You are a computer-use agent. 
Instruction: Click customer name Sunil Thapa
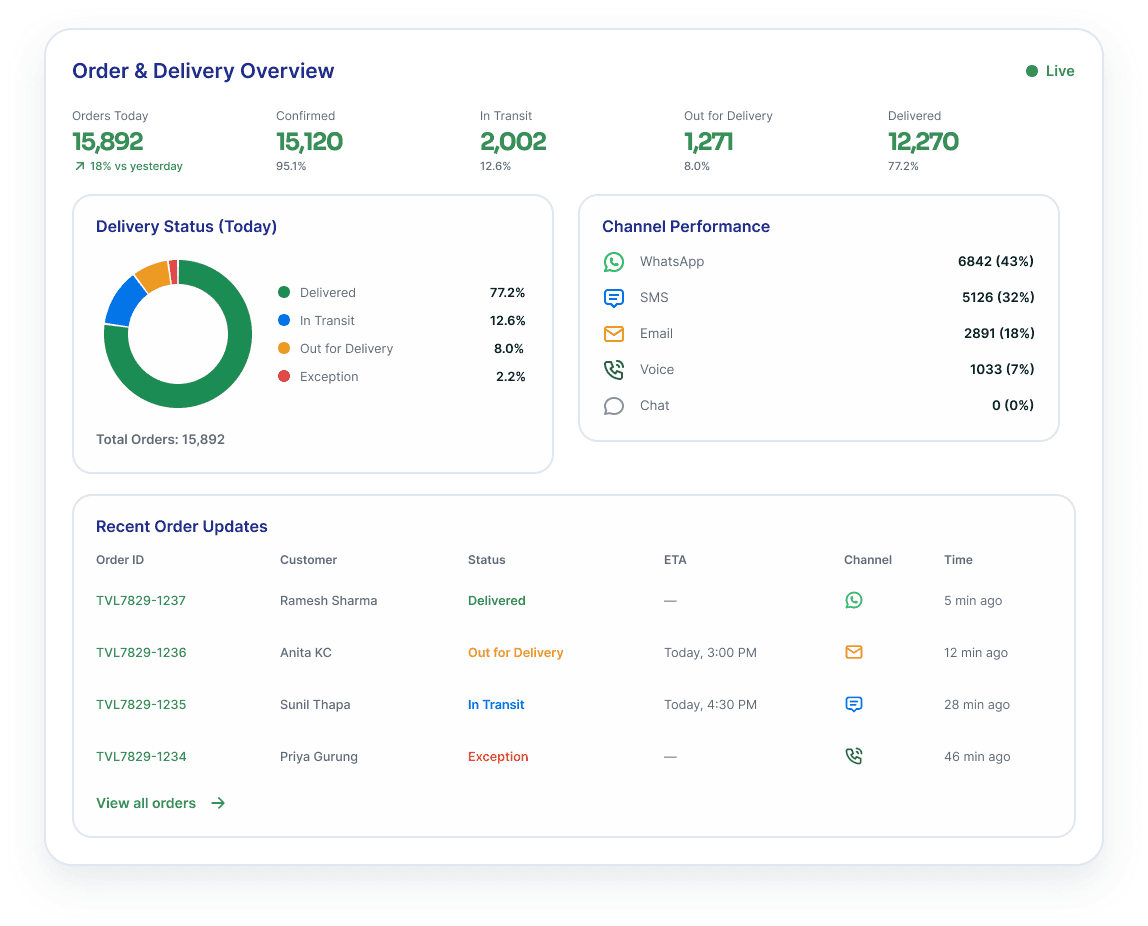click(x=315, y=704)
